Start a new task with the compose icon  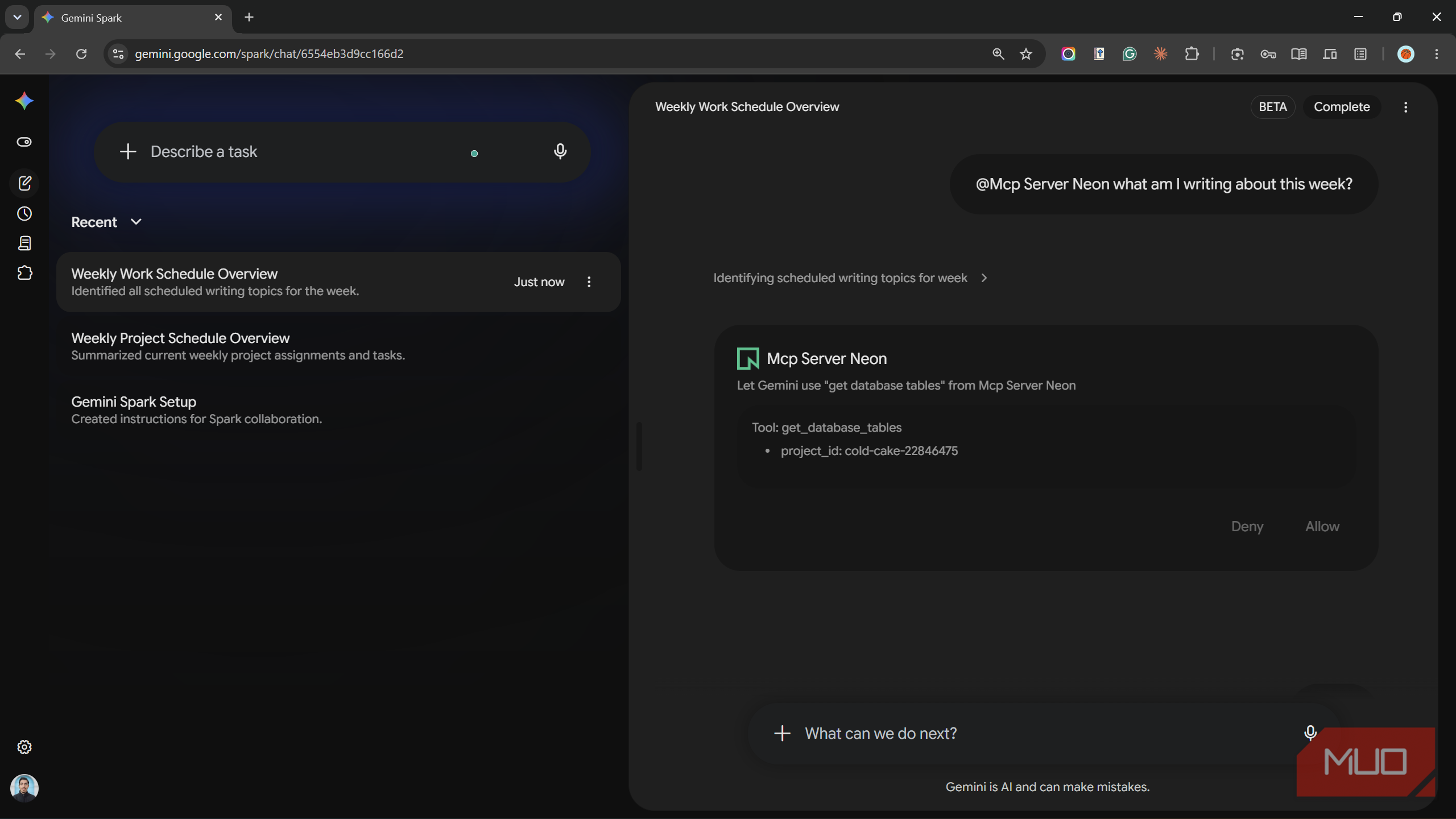click(x=24, y=183)
